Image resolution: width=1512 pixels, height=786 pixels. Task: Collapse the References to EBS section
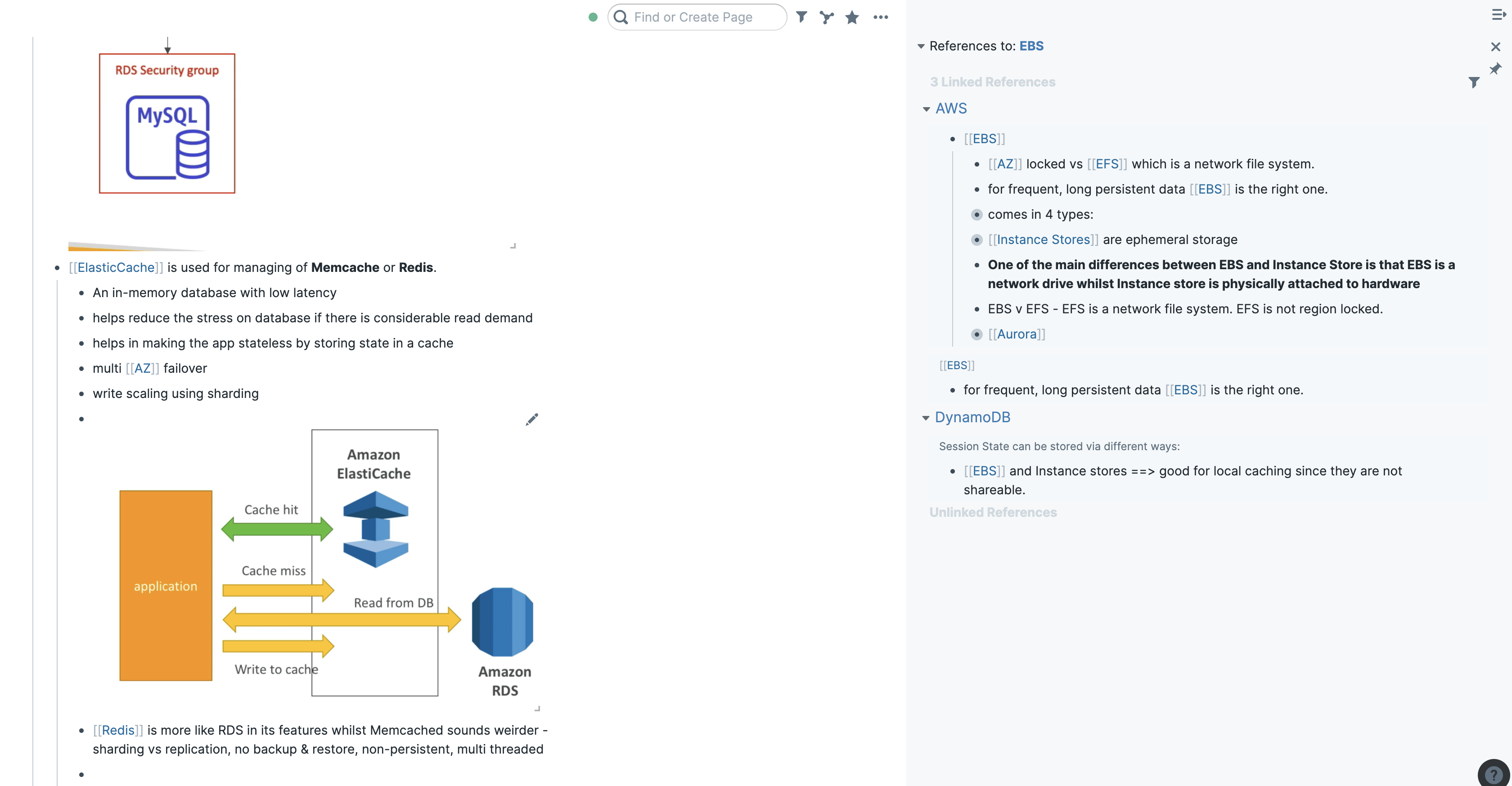(x=921, y=46)
